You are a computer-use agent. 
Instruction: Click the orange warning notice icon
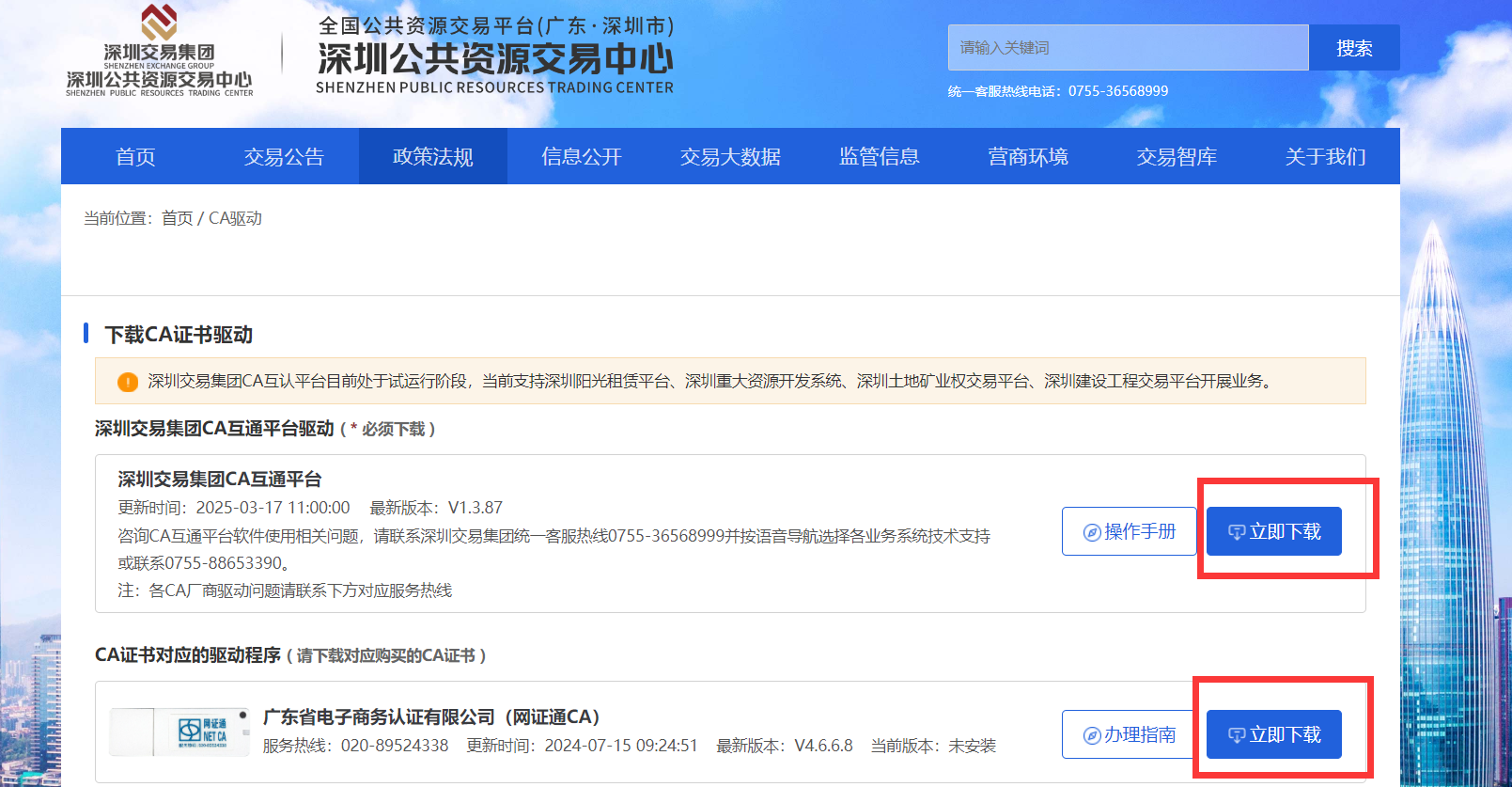(127, 382)
